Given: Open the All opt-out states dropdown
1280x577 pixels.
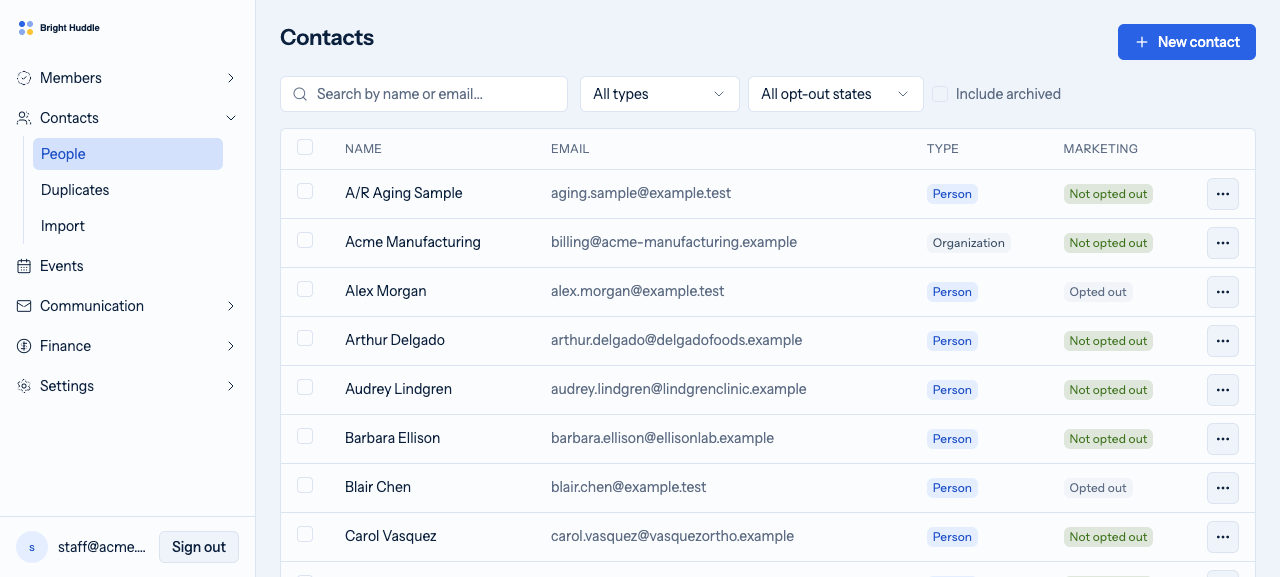Looking at the screenshot, I should (x=836, y=94).
